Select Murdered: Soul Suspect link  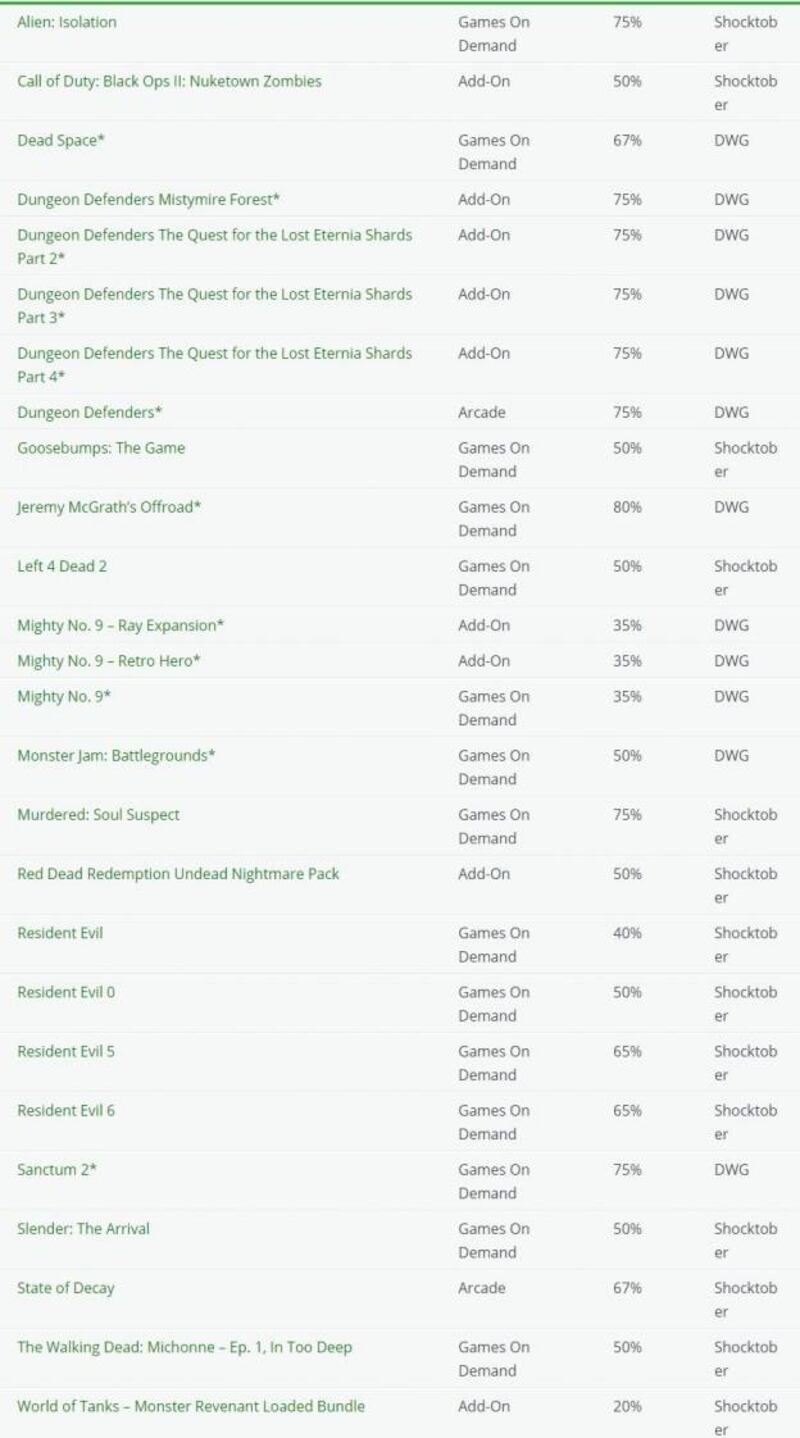[98, 815]
